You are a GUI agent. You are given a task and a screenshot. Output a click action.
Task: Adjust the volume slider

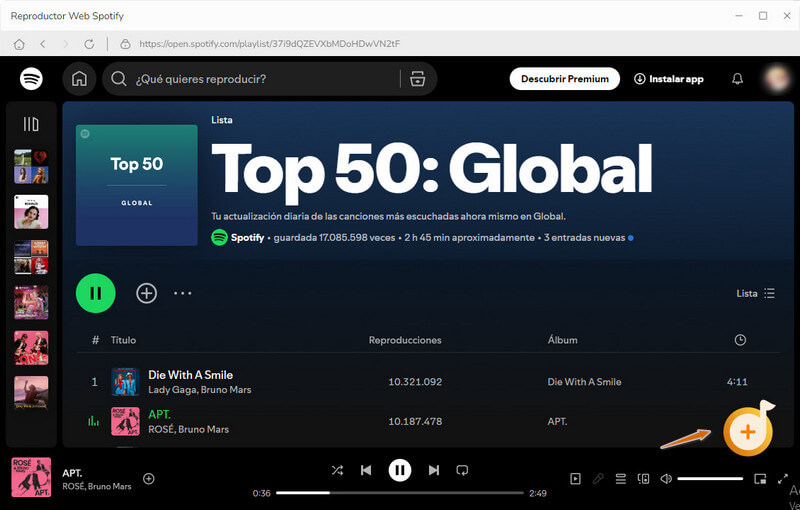click(x=710, y=479)
